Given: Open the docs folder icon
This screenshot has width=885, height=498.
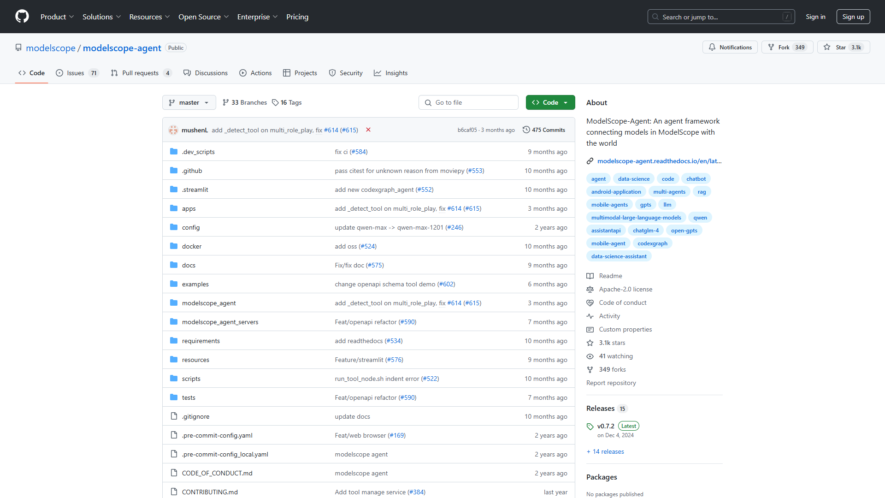Looking at the screenshot, I should click(174, 265).
